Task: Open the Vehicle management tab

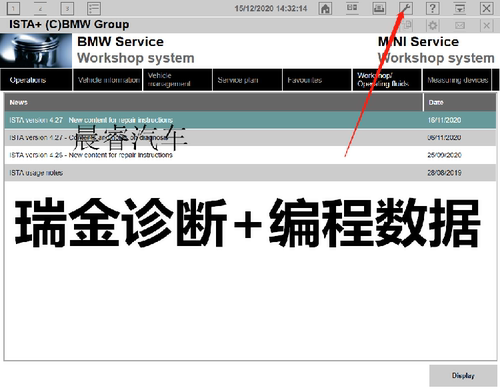Action: tap(178, 80)
